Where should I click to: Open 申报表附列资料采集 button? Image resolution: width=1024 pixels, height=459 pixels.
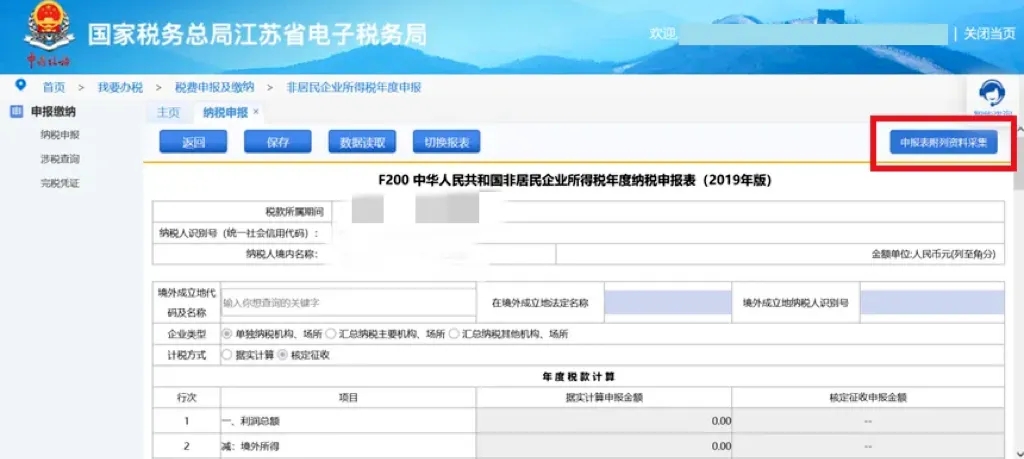[944, 142]
